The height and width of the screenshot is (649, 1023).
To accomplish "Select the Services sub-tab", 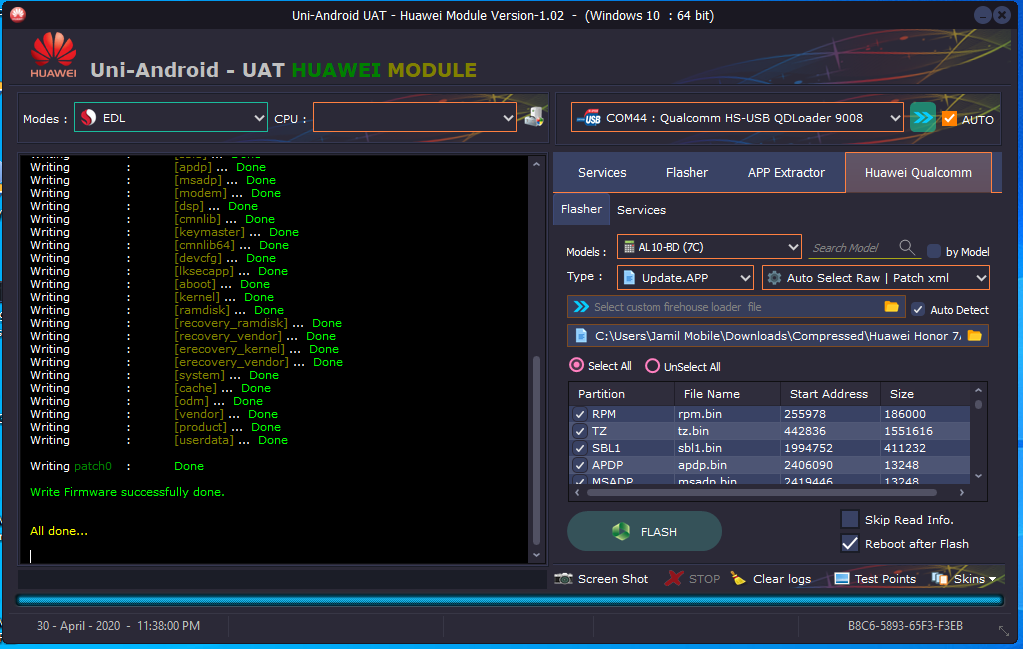I will pos(641,210).
